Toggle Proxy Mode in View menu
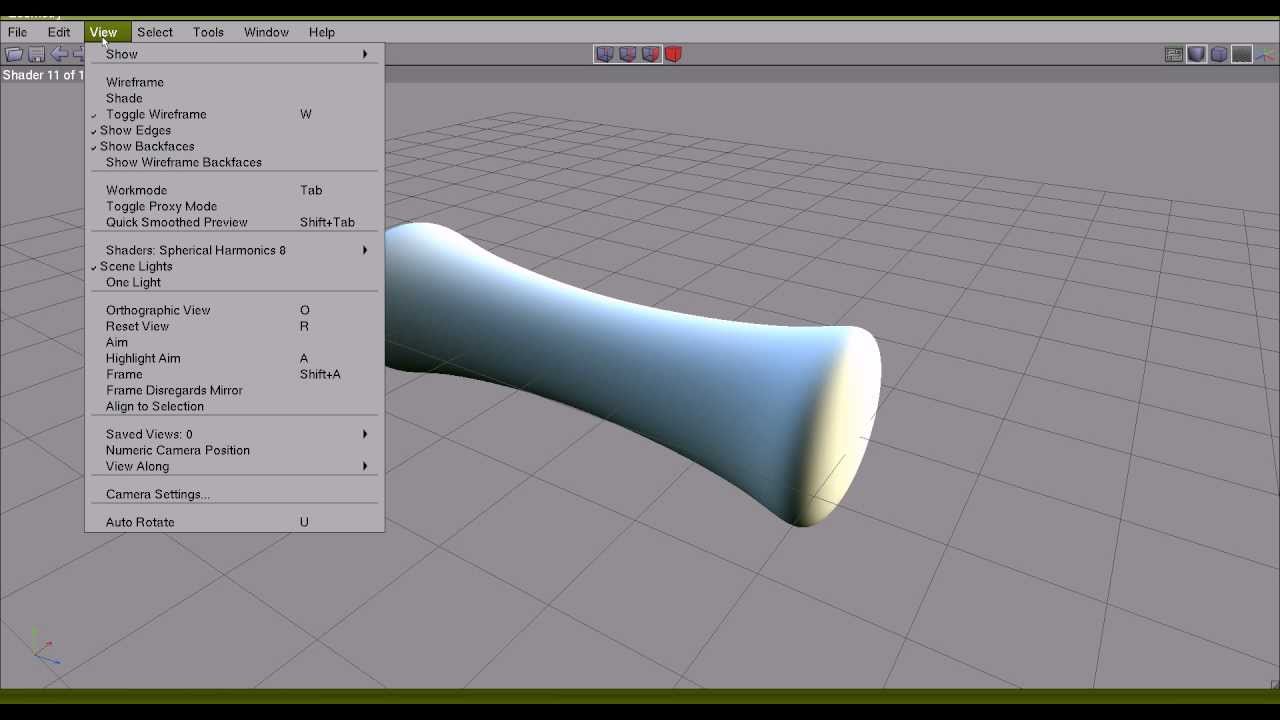The image size is (1280, 720). click(234, 206)
